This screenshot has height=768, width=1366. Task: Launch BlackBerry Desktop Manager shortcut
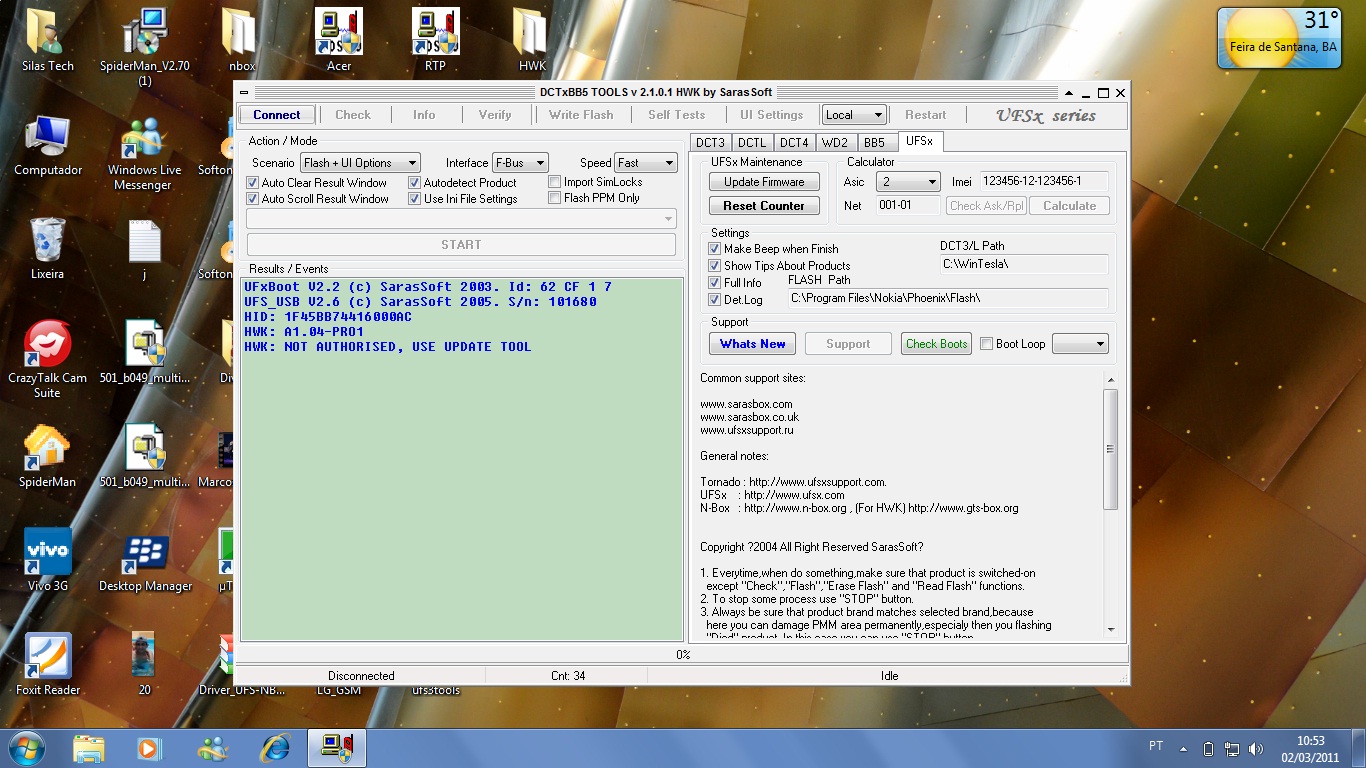pos(145,560)
